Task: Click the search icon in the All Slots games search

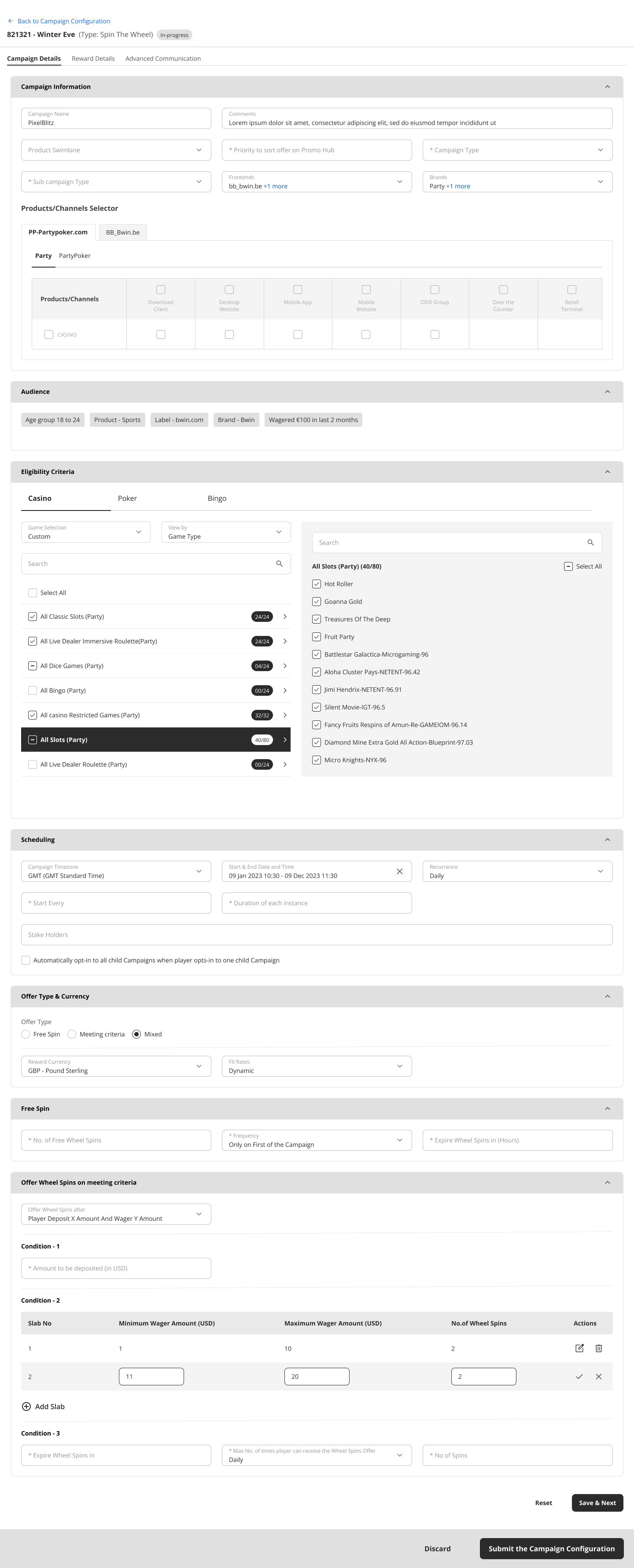Action: pyautogui.click(x=590, y=542)
